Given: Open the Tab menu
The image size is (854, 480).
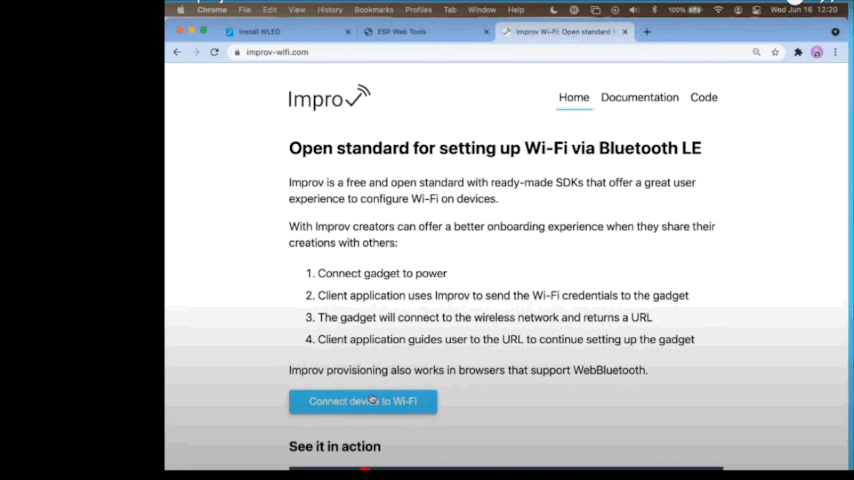Looking at the screenshot, I should click(x=450, y=10).
